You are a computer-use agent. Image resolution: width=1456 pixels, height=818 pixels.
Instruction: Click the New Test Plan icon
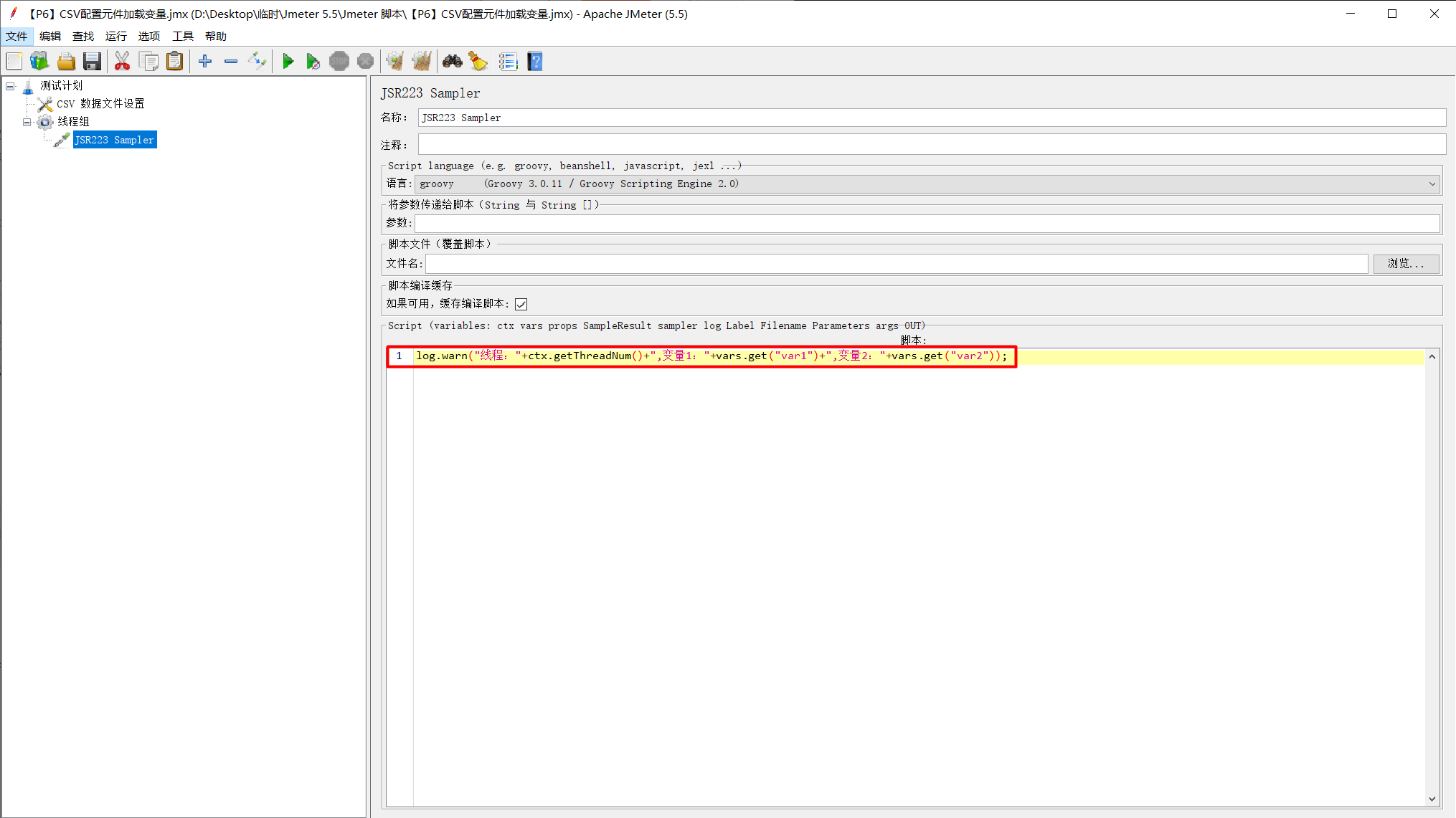click(x=14, y=62)
